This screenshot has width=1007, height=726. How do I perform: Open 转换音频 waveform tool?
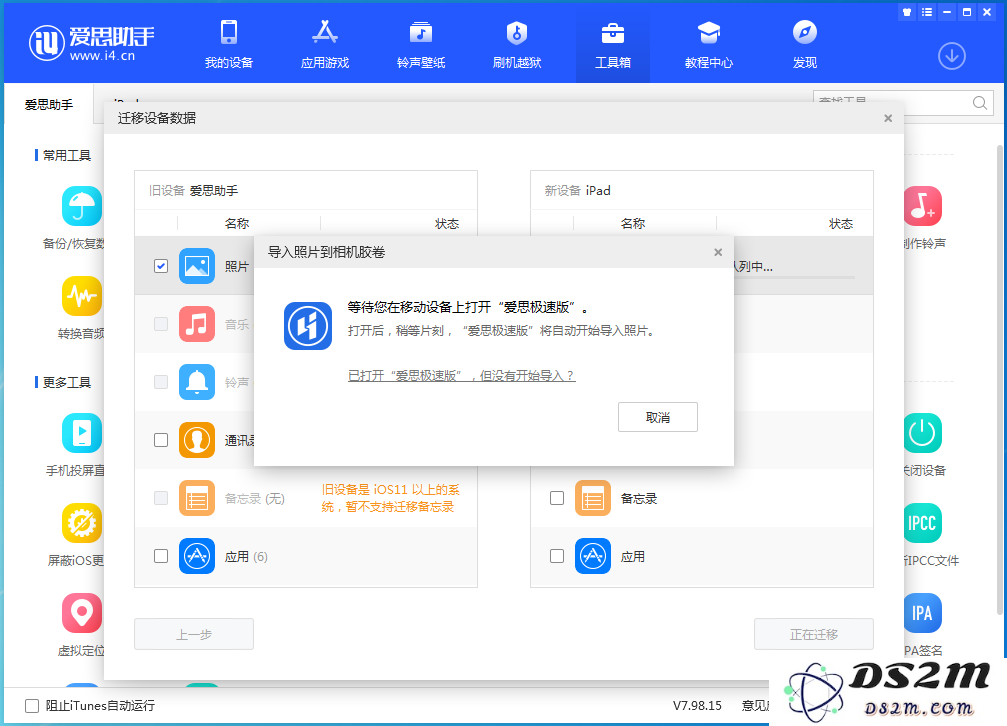coord(82,296)
